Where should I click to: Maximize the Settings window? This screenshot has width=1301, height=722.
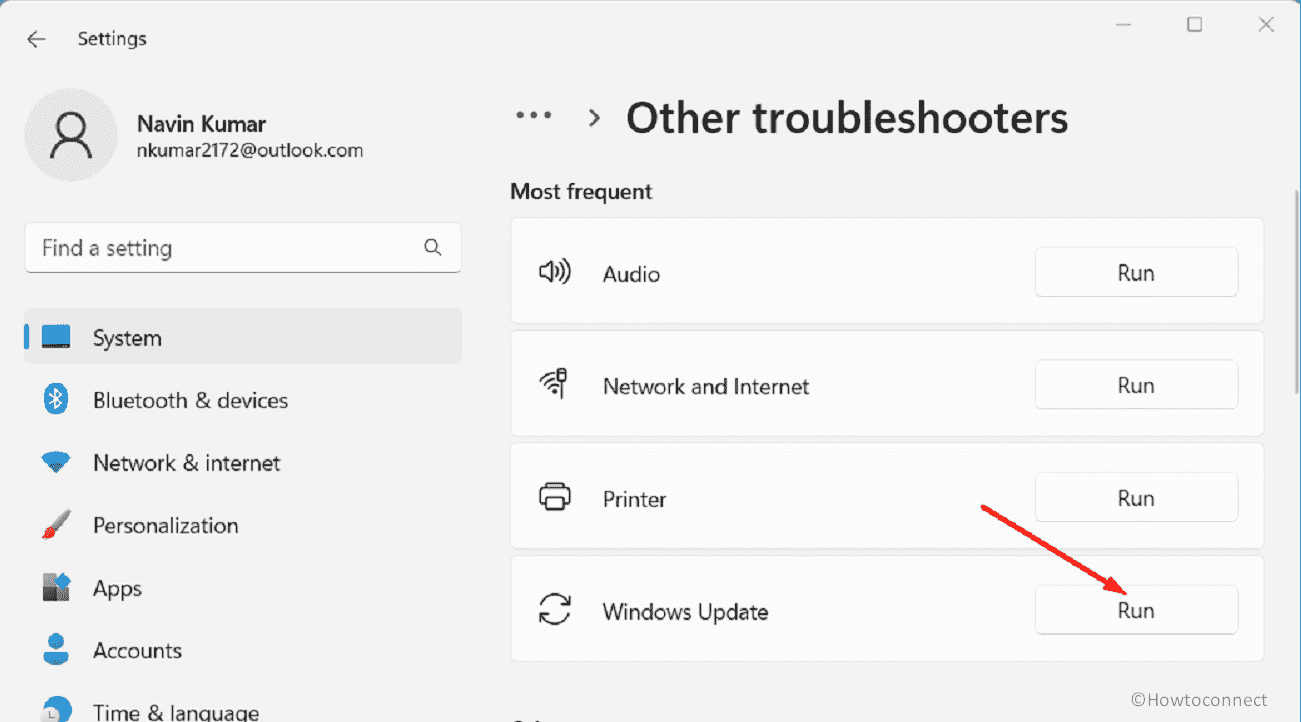pos(1194,25)
